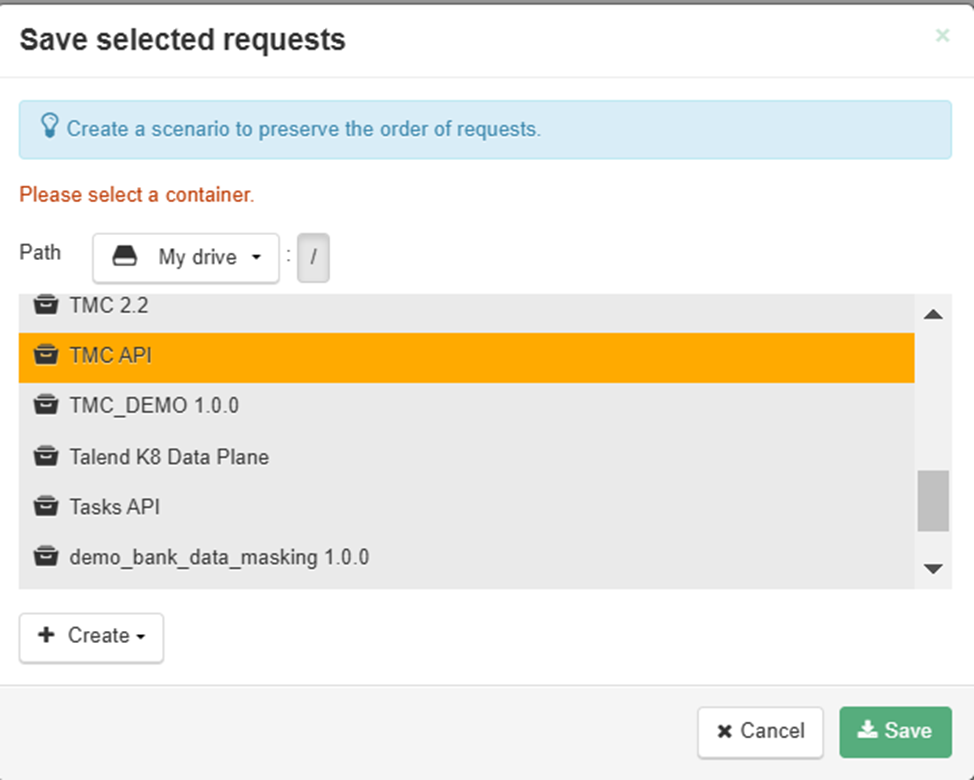Click the archive icon beside TMC API
Image resolution: width=974 pixels, height=780 pixels.
[44, 355]
